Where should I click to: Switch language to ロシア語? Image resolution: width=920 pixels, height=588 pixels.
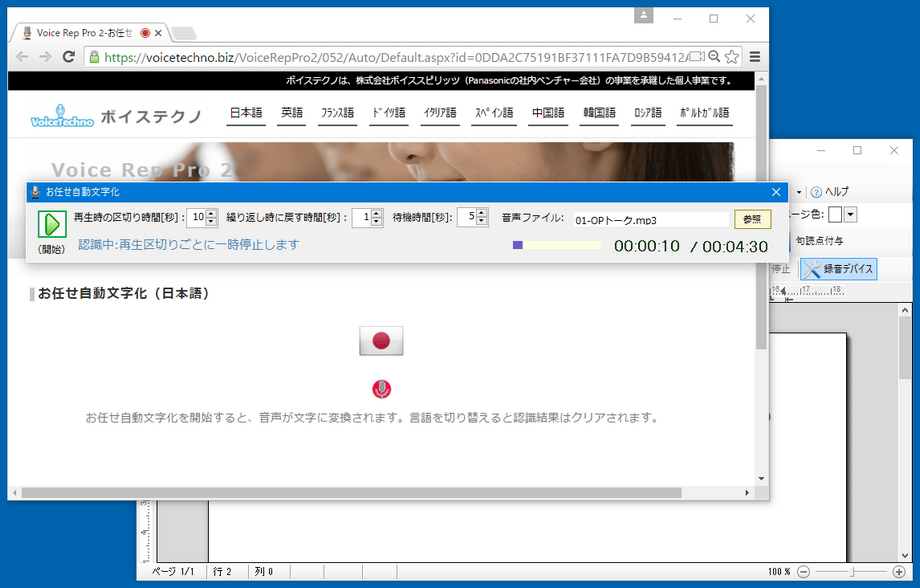(x=648, y=113)
